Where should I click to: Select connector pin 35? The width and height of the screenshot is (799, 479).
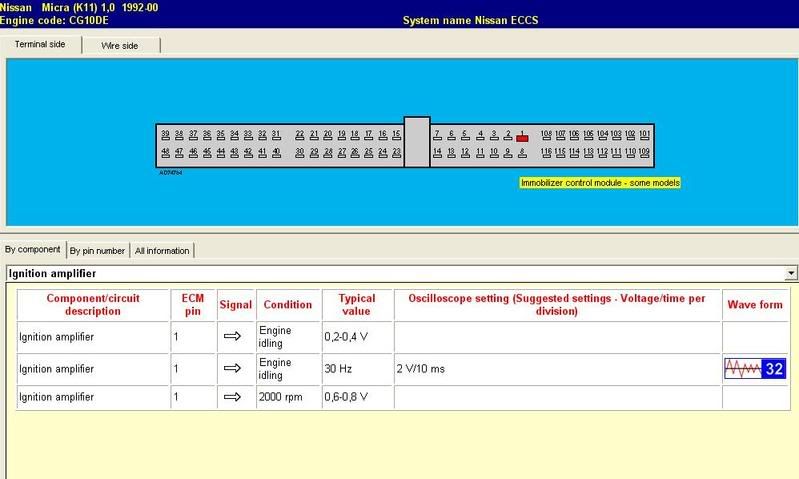point(221,135)
